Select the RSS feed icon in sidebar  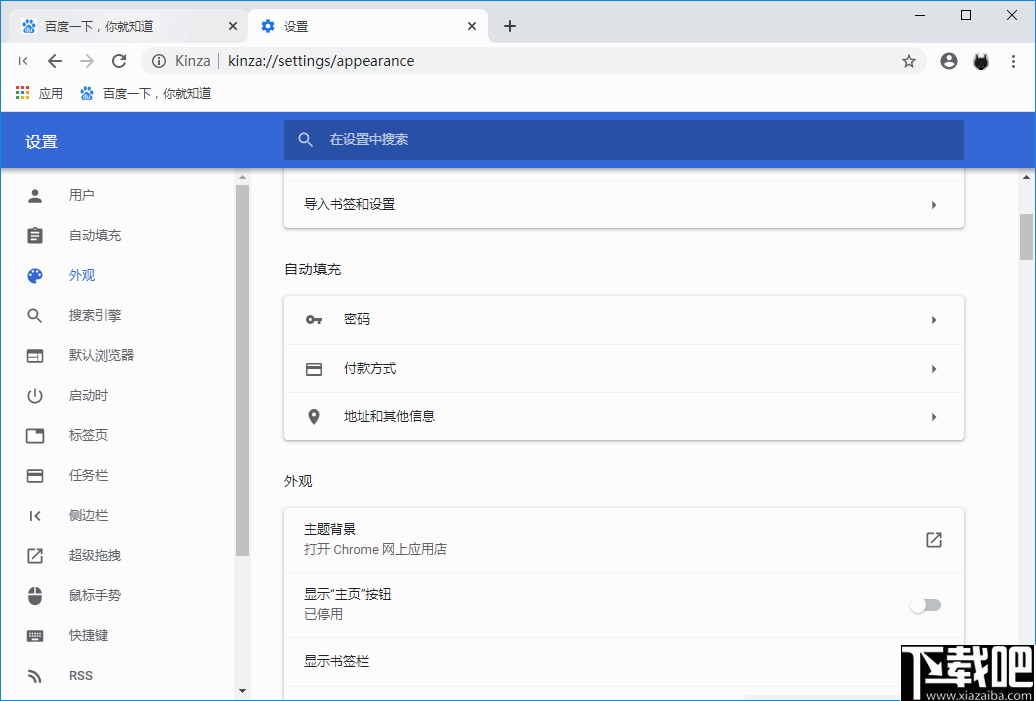34,675
